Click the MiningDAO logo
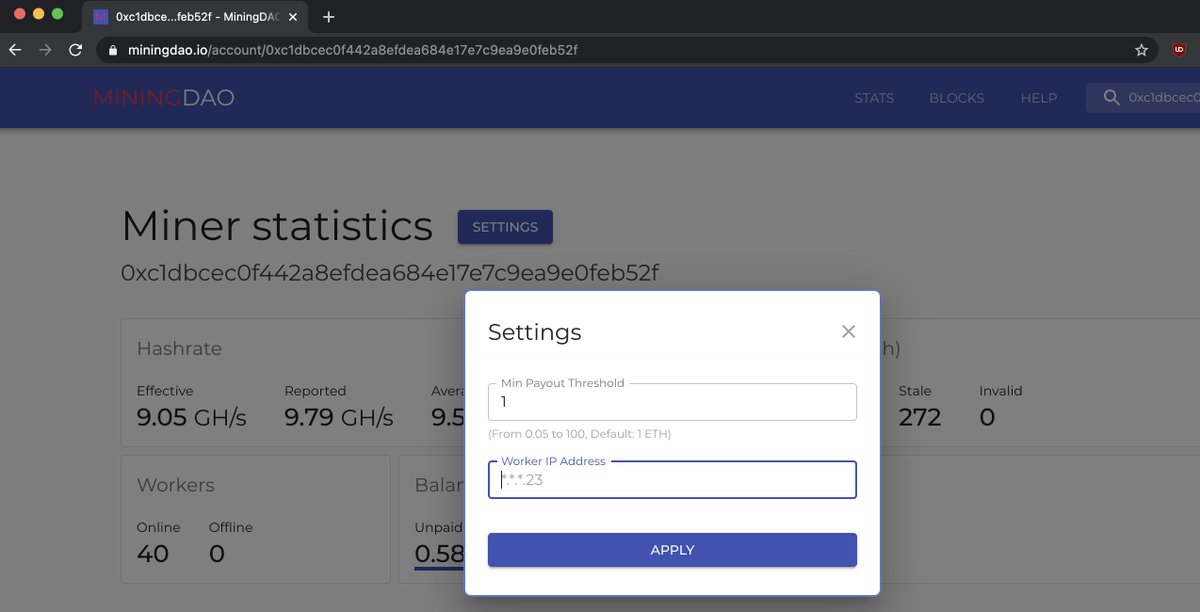The image size is (1200, 612). point(164,98)
